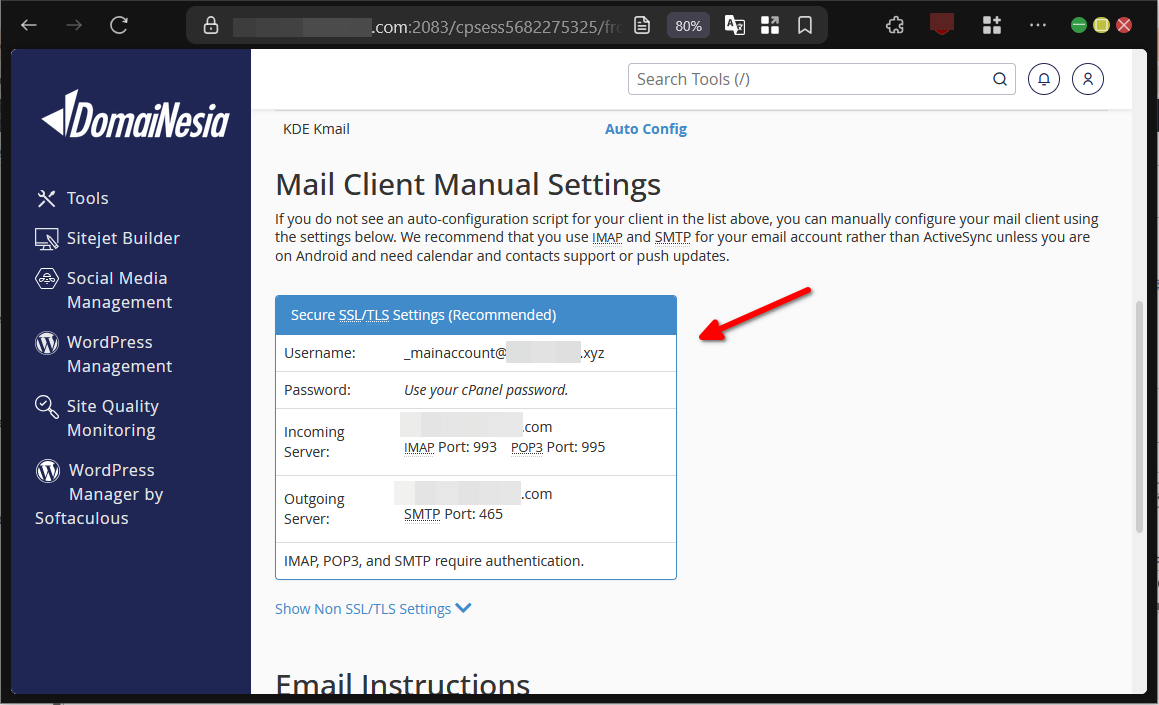Screen dimensions: 1159x705
Task: Click the bookmark icon in address bar
Action: pyautogui.click(x=805, y=24)
